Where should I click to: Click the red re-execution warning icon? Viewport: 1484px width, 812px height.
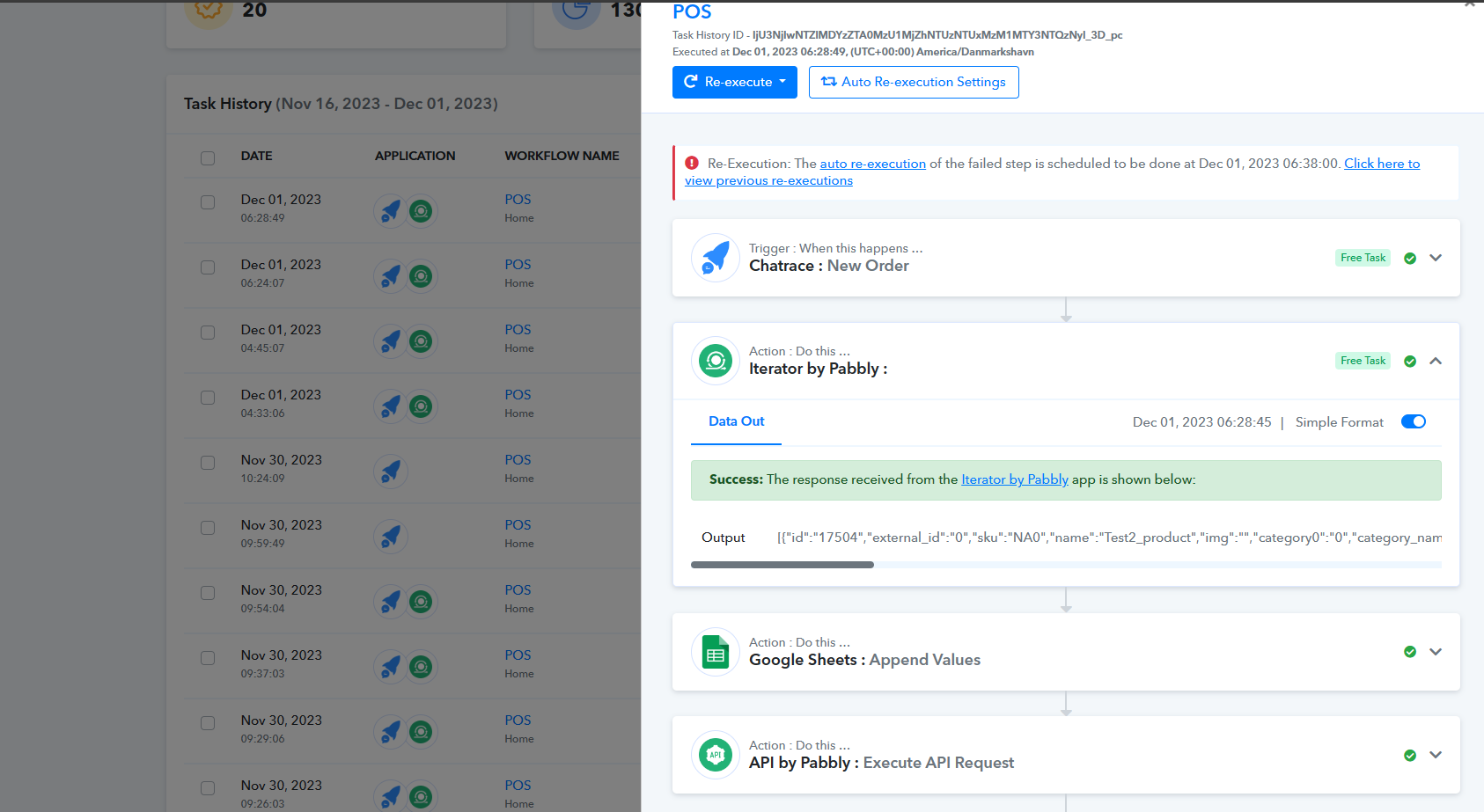click(692, 163)
